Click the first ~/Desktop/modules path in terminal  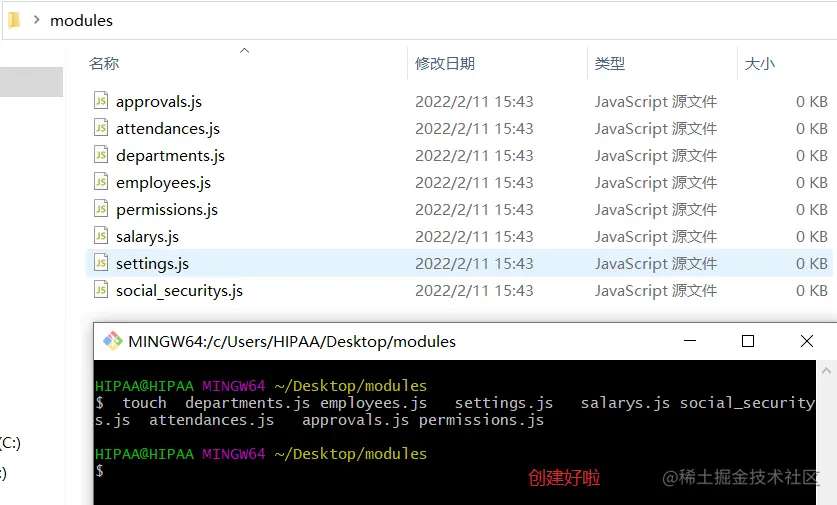coord(351,385)
